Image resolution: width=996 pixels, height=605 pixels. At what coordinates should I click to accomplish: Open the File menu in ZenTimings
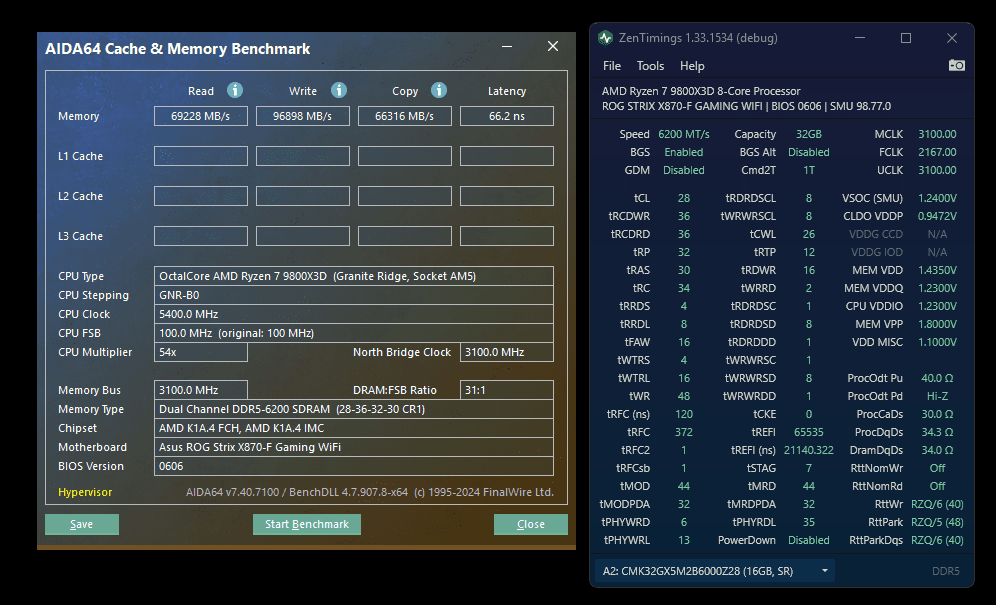point(612,66)
